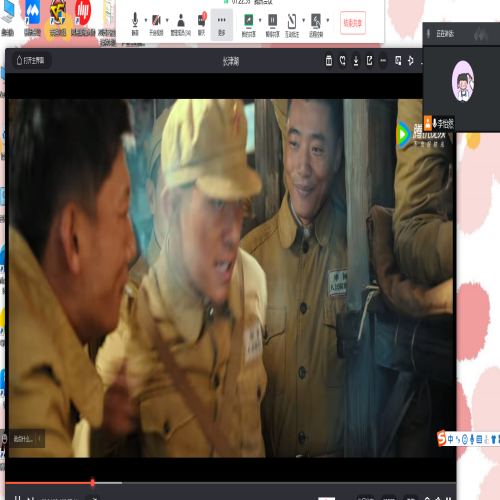Pause screen sharing
Screen dimensions: 500x500
pos(272,25)
